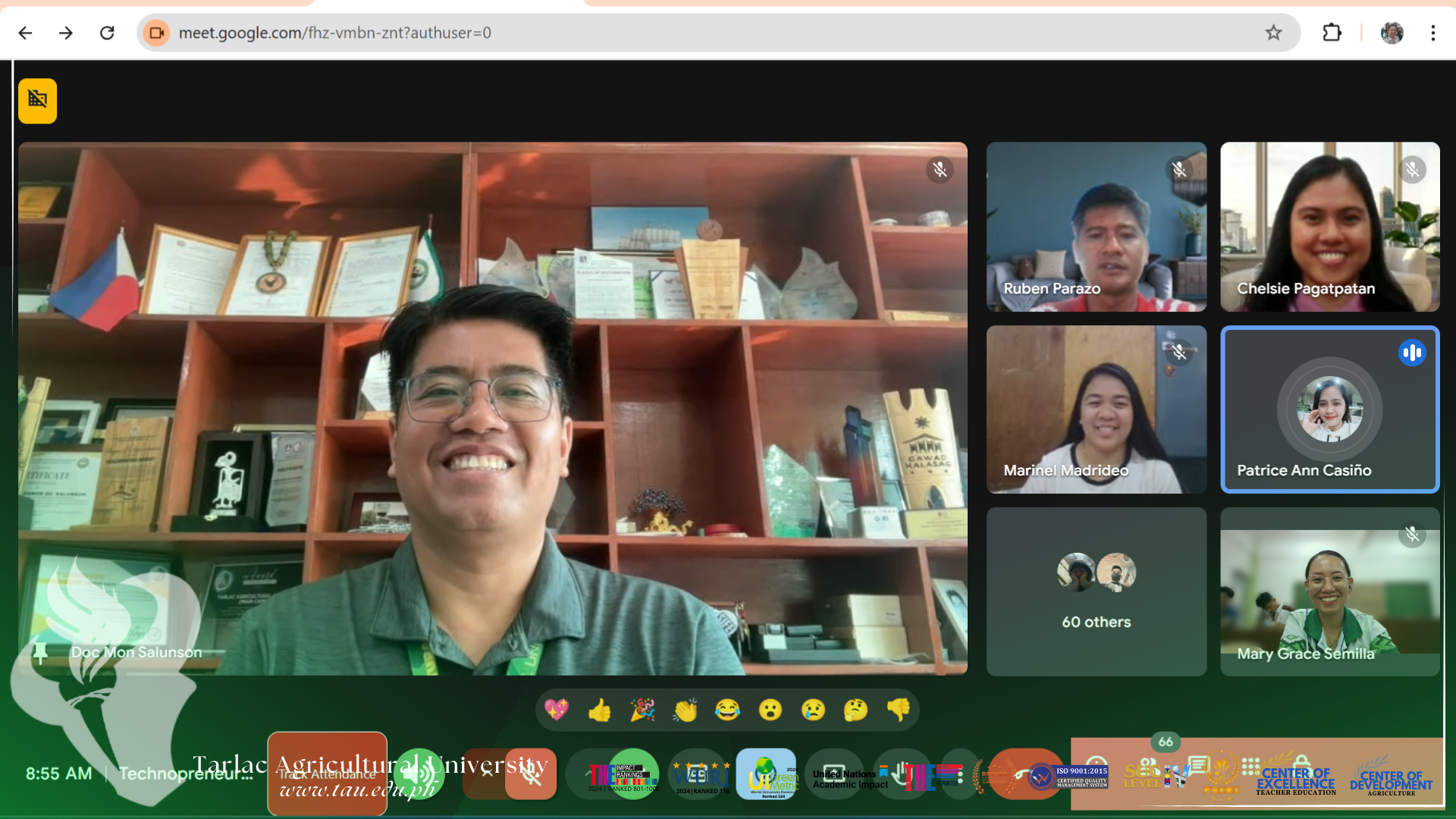The height and width of the screenshot is (819, 1456).
Task: Bookmark this page with the star icon
Action: tap(1273, 33)
